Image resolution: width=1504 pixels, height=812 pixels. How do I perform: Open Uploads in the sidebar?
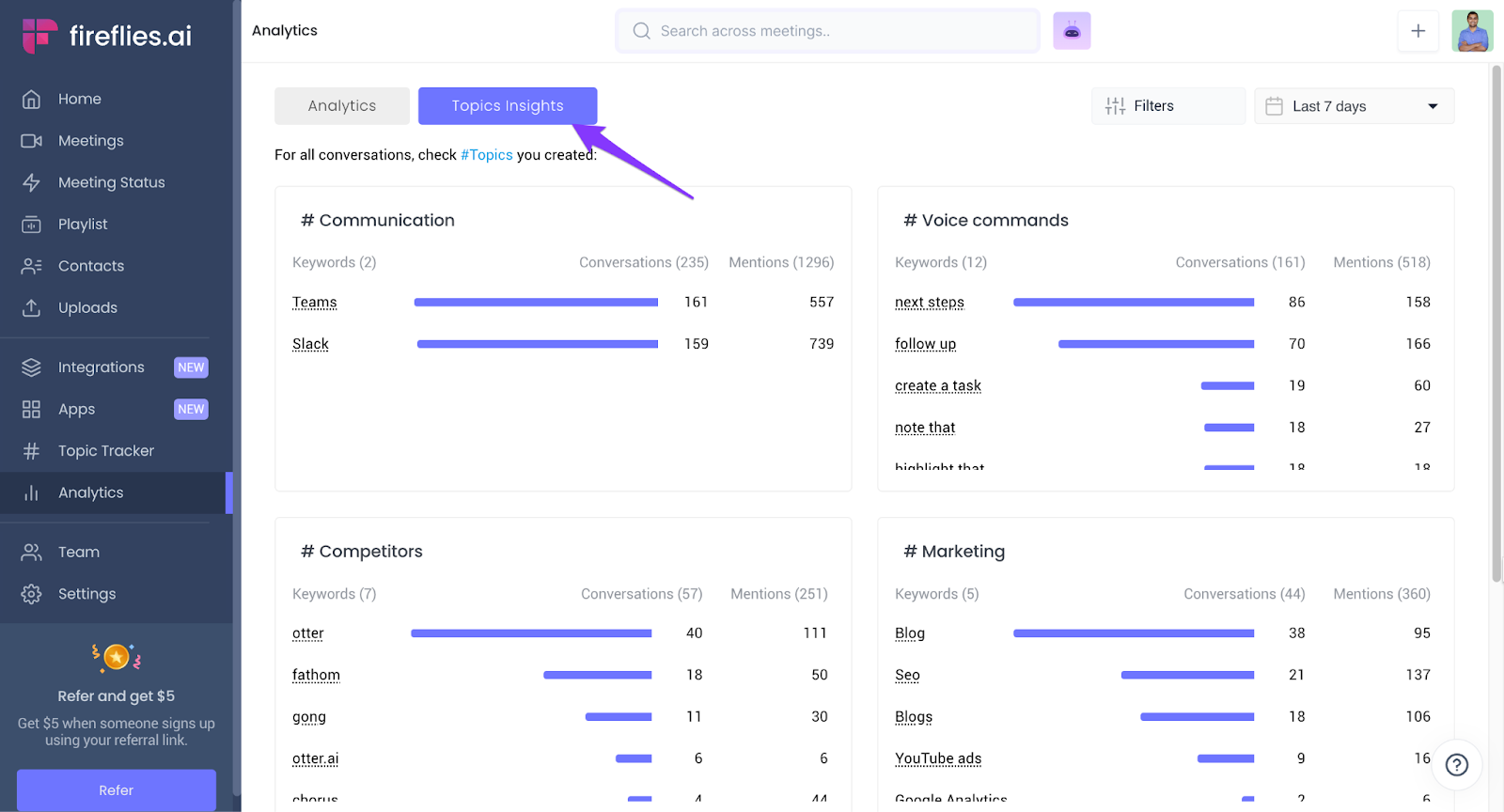click(87, 308)
